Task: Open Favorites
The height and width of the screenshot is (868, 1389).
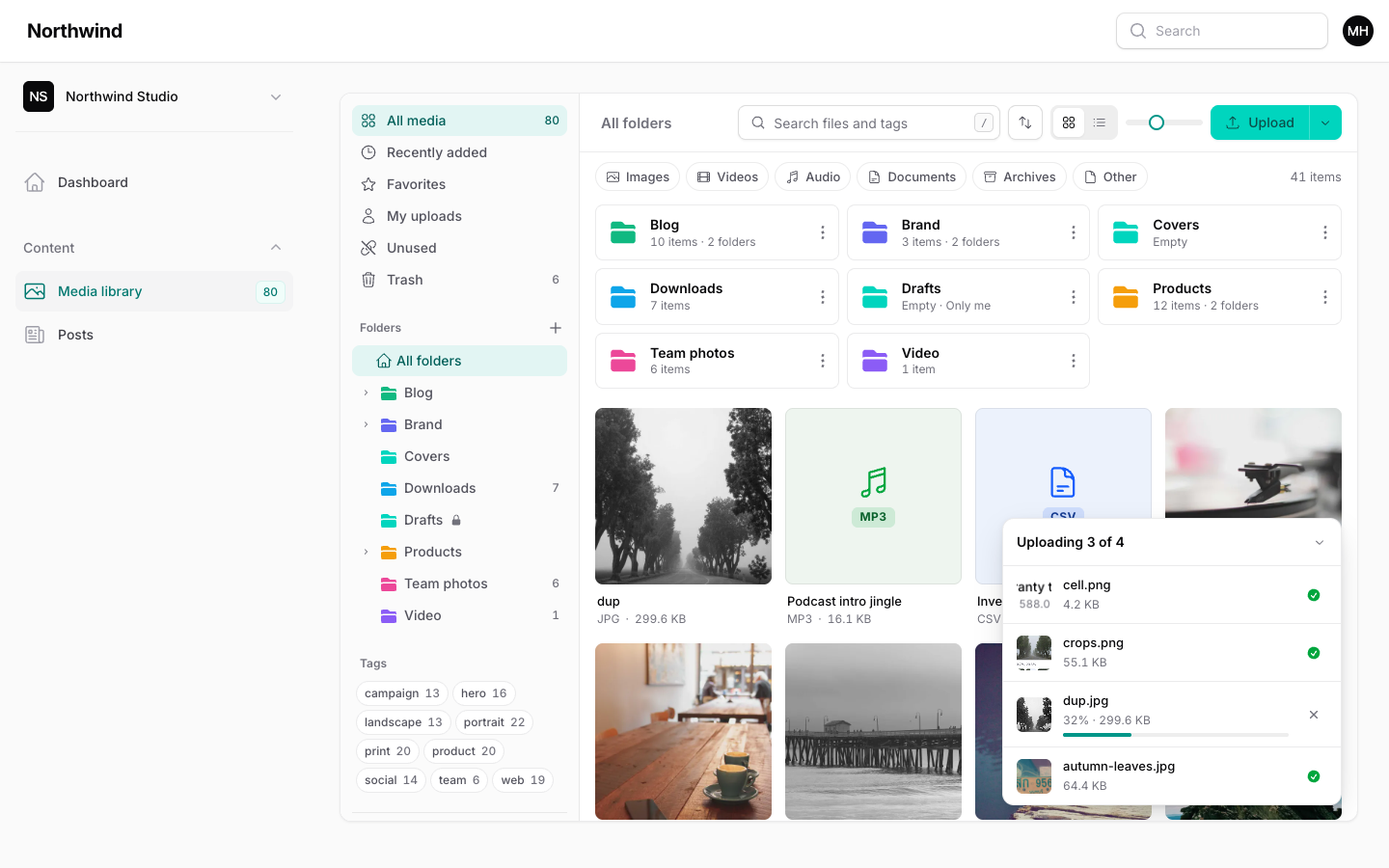Action: (459, 184)
